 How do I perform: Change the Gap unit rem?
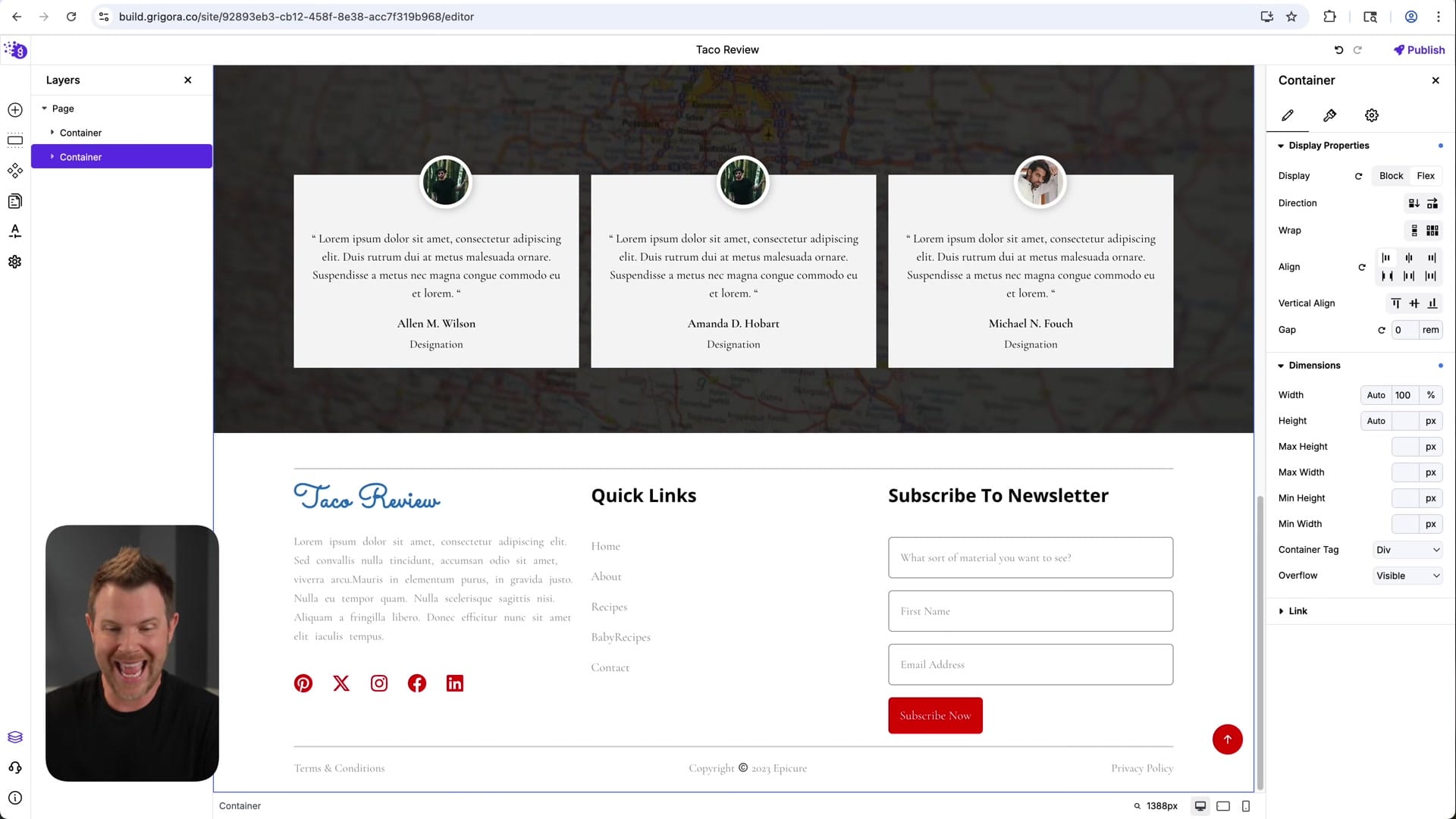(x=1430, y=330)
